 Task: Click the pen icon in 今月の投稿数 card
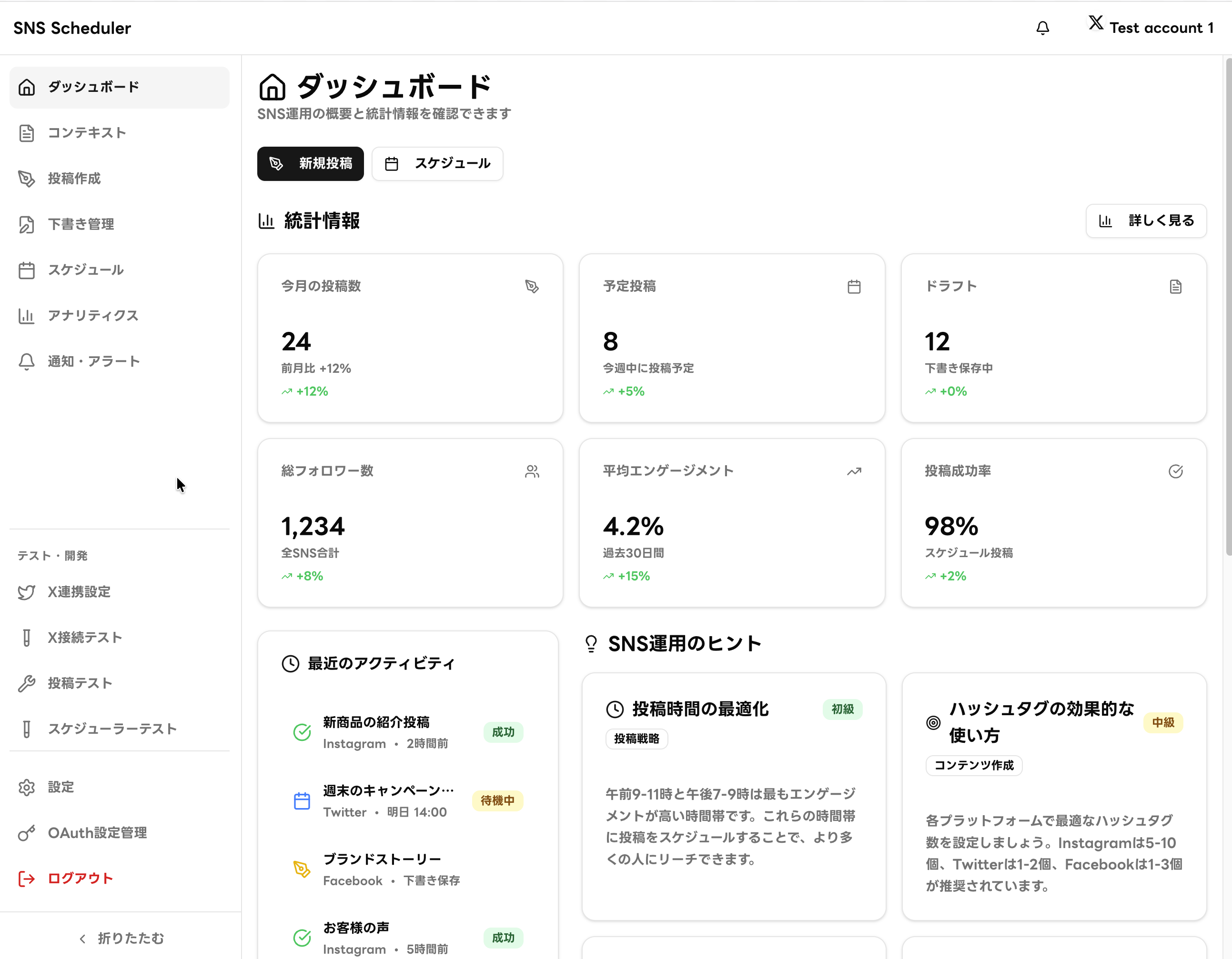point(531,286)
